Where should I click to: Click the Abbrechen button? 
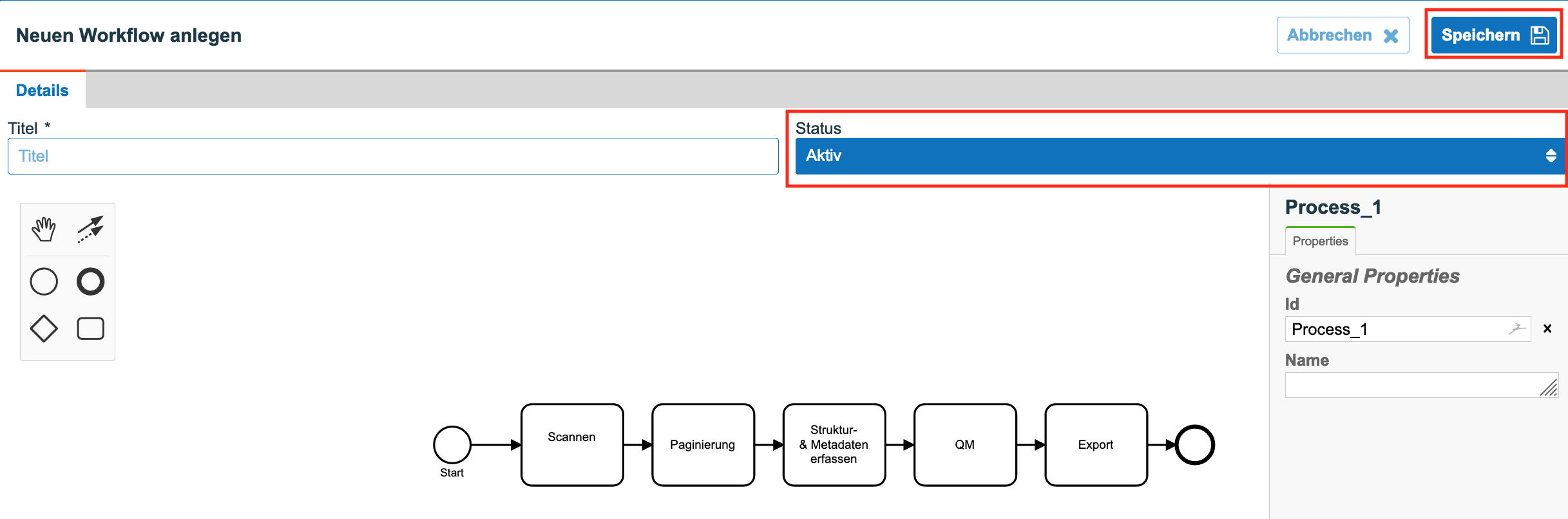click(1343, 35)
